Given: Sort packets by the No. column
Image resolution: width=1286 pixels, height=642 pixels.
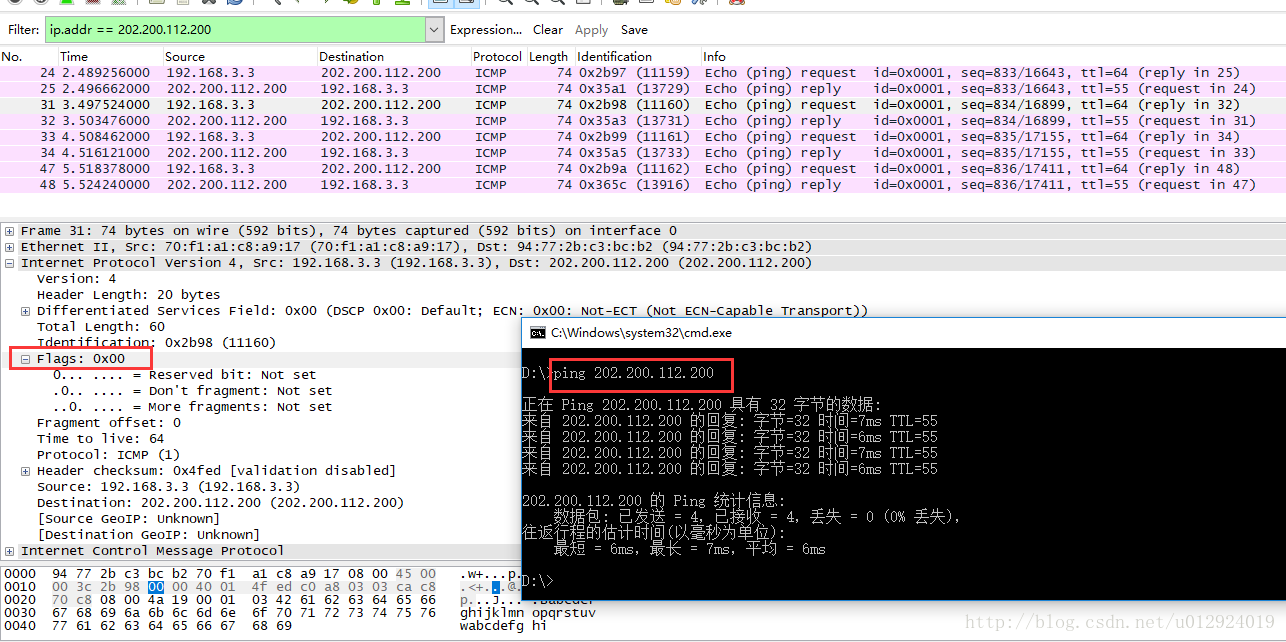Looking at the screenshot, I should pos(29,57).
